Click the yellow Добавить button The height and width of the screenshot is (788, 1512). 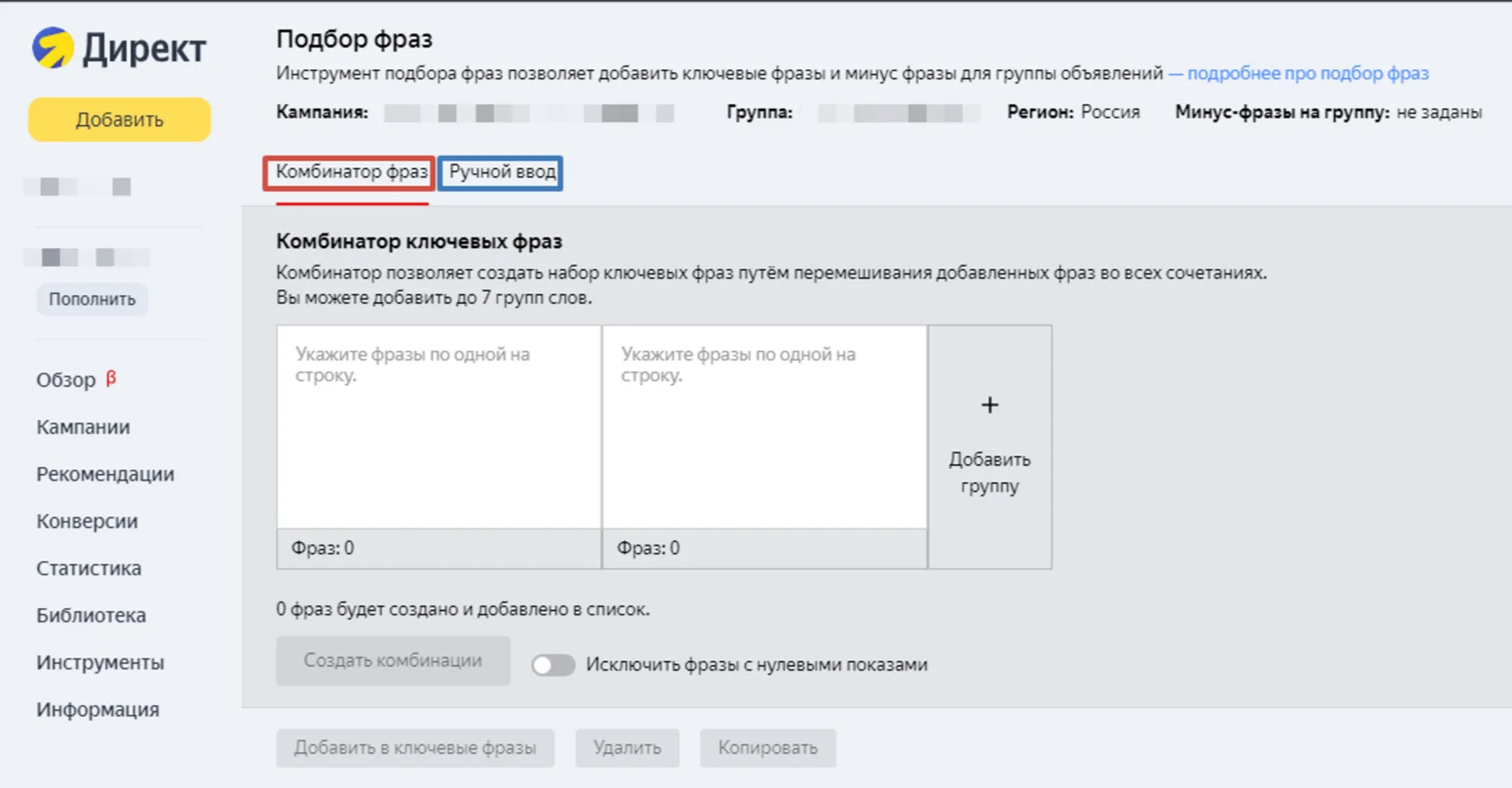[x=120, y=120]
